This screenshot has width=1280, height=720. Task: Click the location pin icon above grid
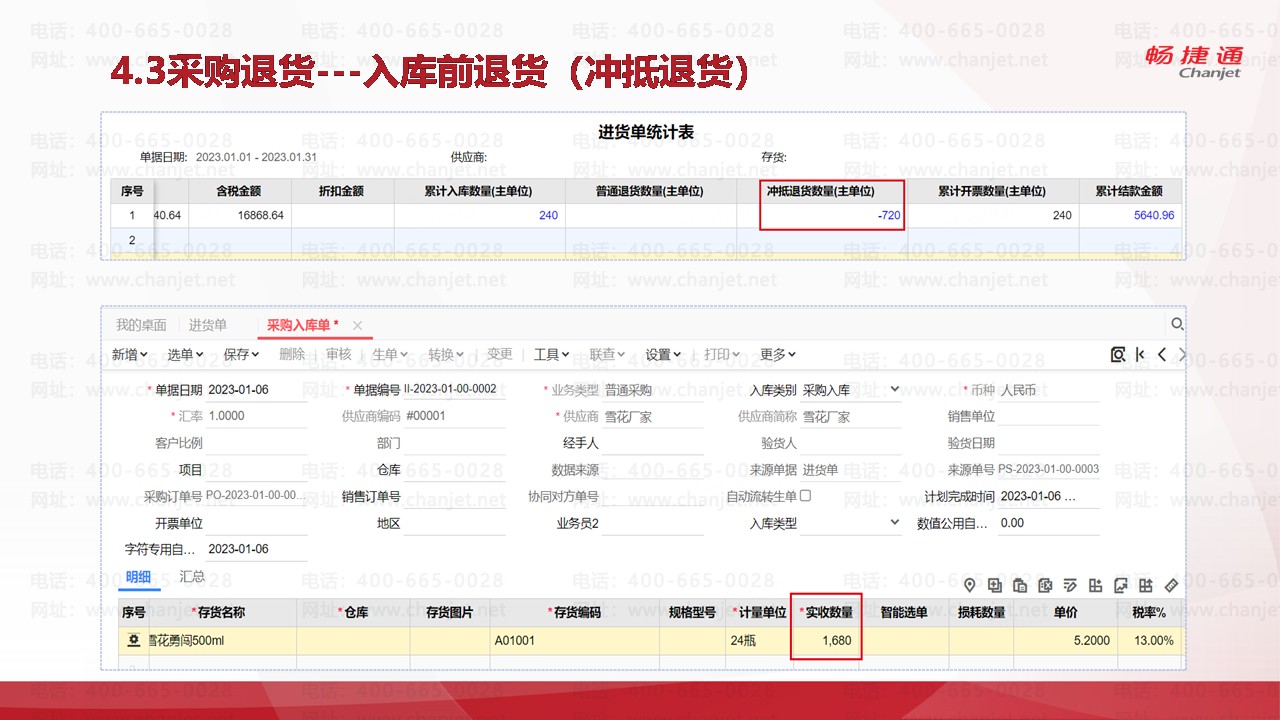point(969,586)
